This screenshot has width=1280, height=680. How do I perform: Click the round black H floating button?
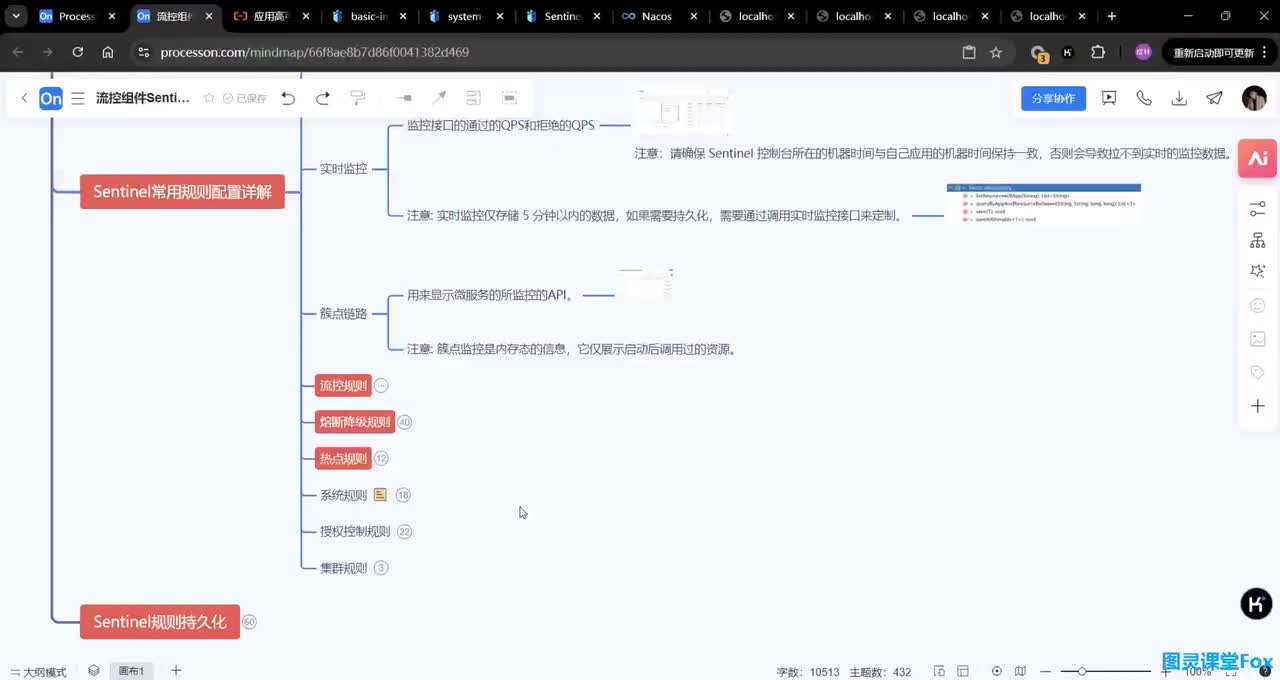(x=1256, y=604)
